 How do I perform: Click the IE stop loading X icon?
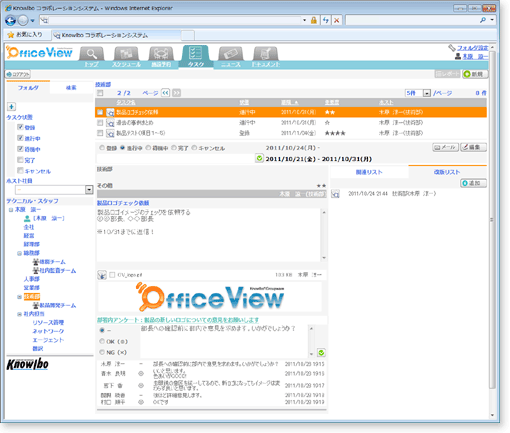[x=337, y=20]
